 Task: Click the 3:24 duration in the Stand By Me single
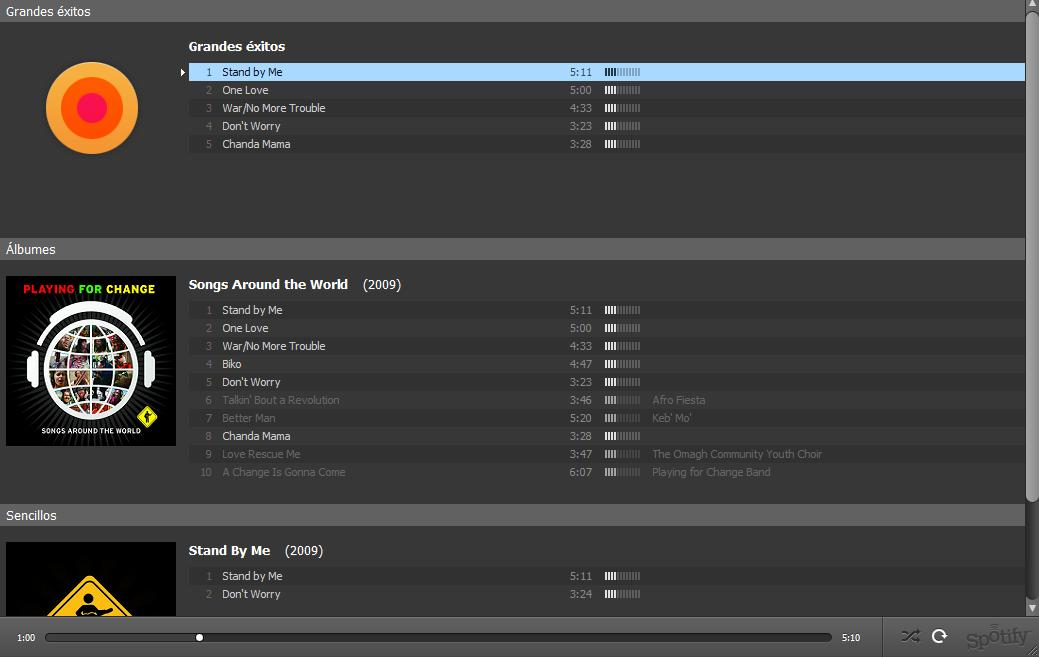click(x=580, y=594)
